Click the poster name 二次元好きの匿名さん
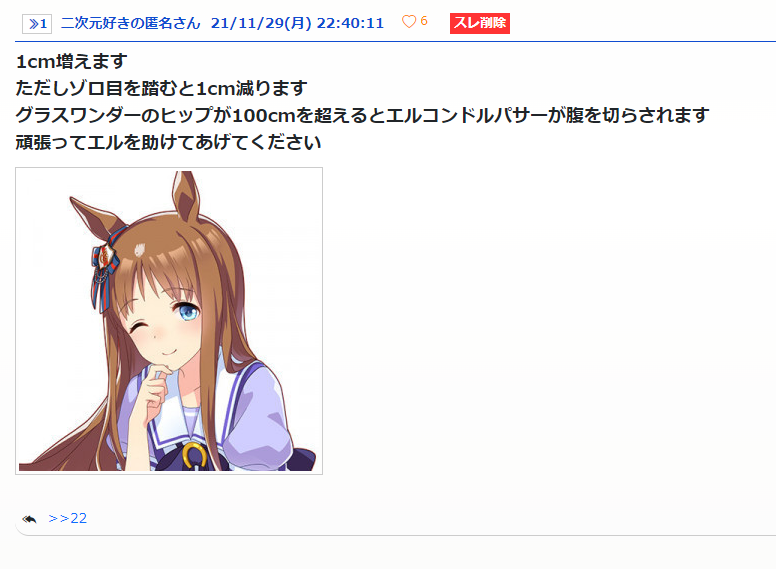Screen dimensions: 776x569 pyautogui.click(x=131, y=23)
